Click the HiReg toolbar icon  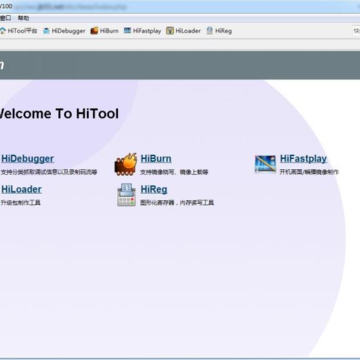(209, 31)
